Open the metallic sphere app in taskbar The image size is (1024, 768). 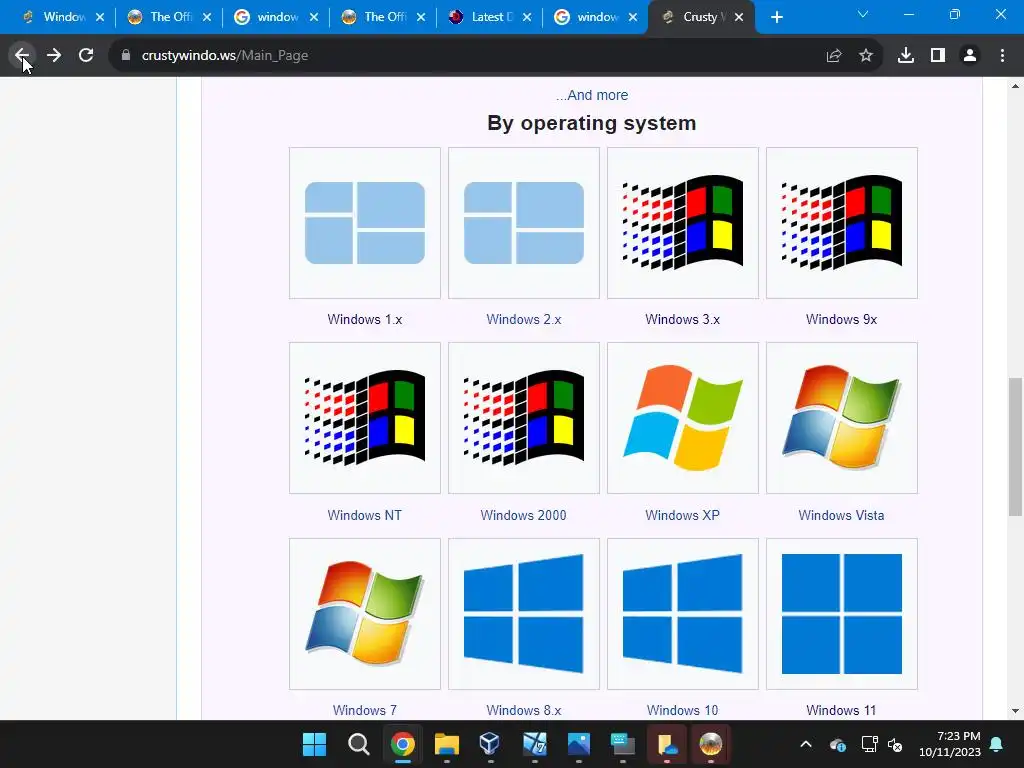711,744
